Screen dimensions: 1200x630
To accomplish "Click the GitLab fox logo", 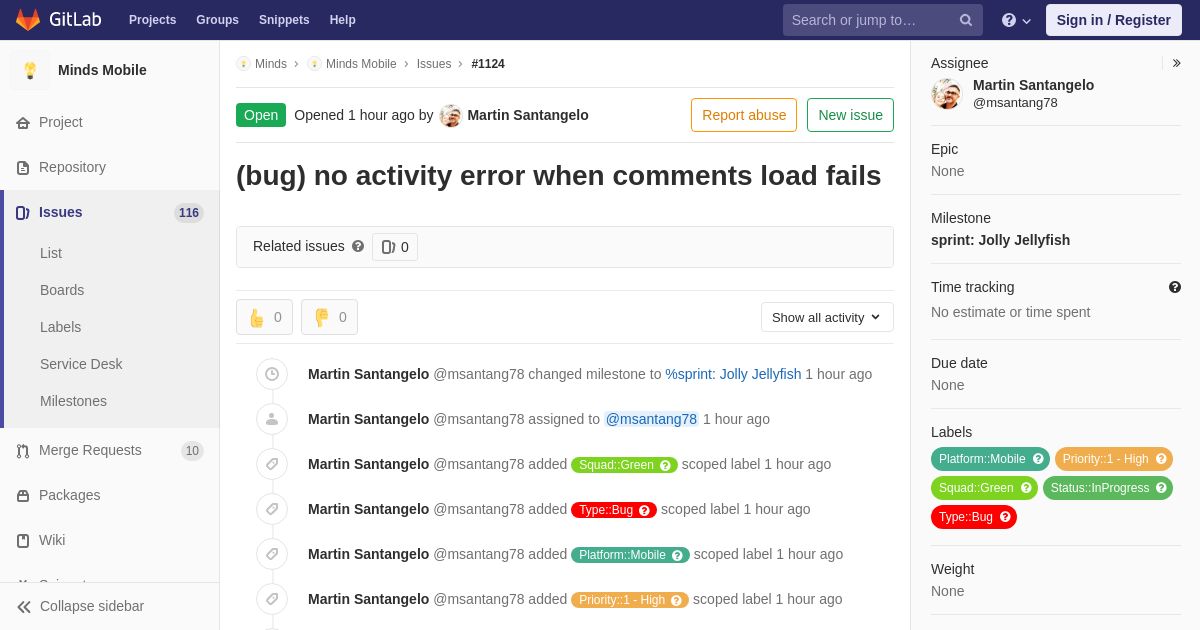I will tap(28, 20).
